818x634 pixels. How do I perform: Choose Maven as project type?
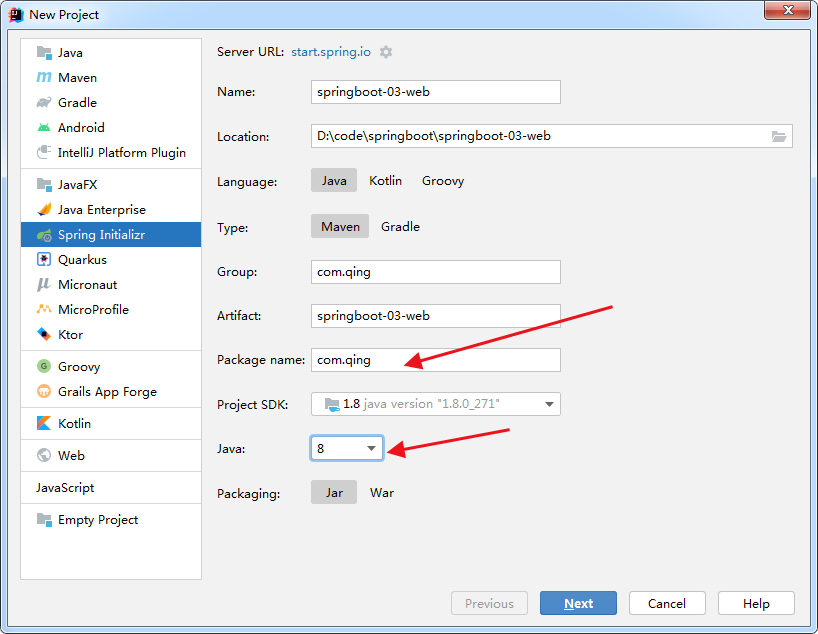(x=340, y=226)
